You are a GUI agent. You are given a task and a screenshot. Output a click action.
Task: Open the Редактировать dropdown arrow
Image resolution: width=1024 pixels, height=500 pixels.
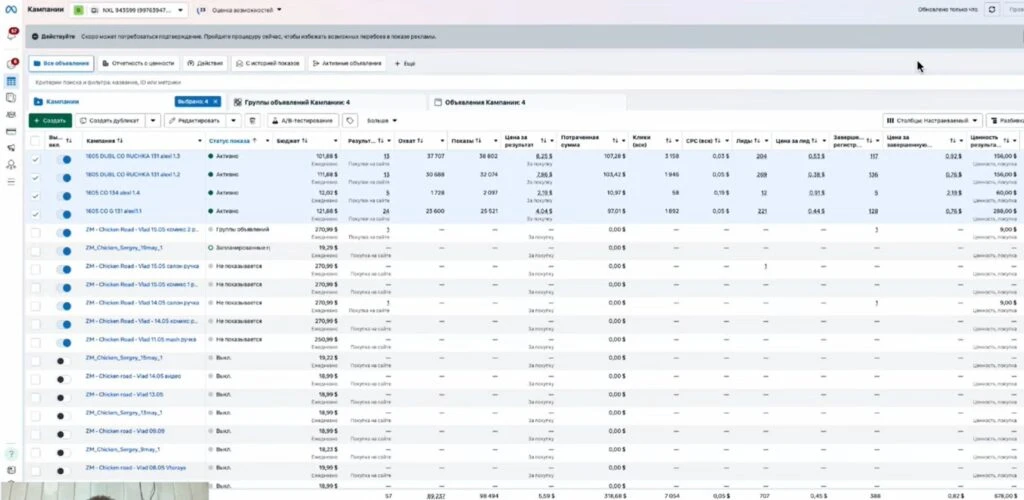(234, 121)
